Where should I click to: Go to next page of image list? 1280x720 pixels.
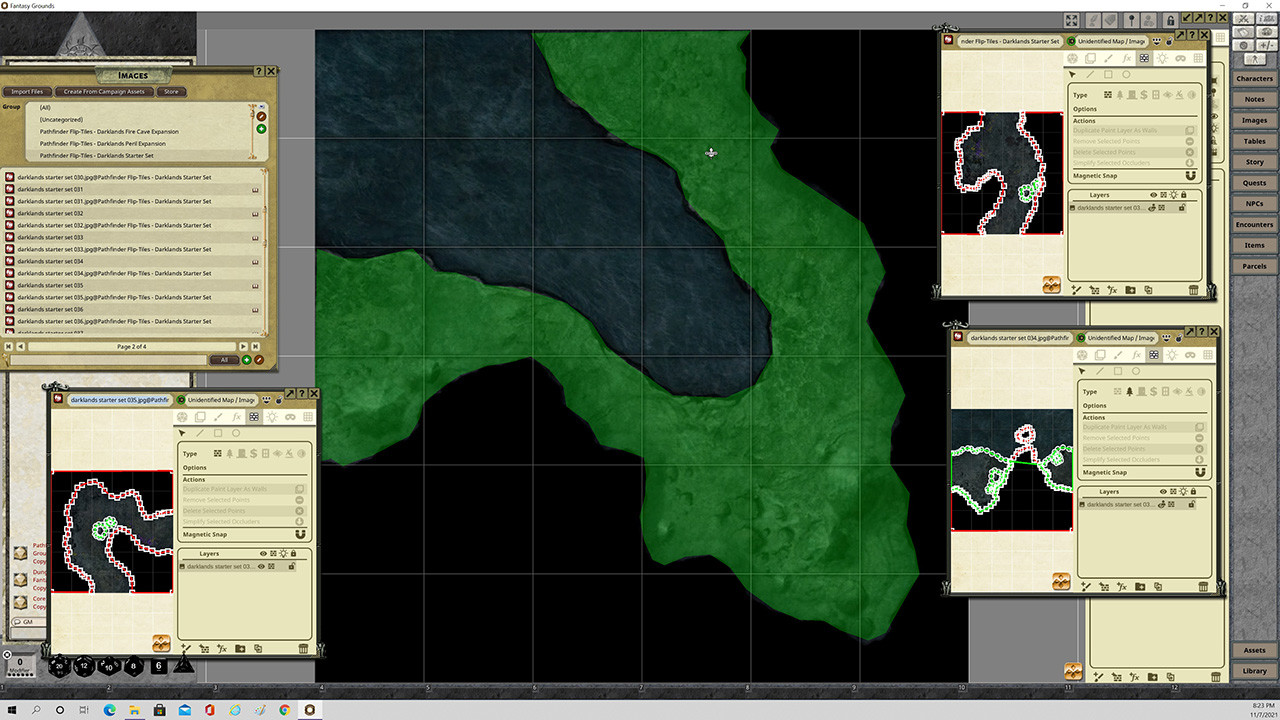[x=248, y=346]
